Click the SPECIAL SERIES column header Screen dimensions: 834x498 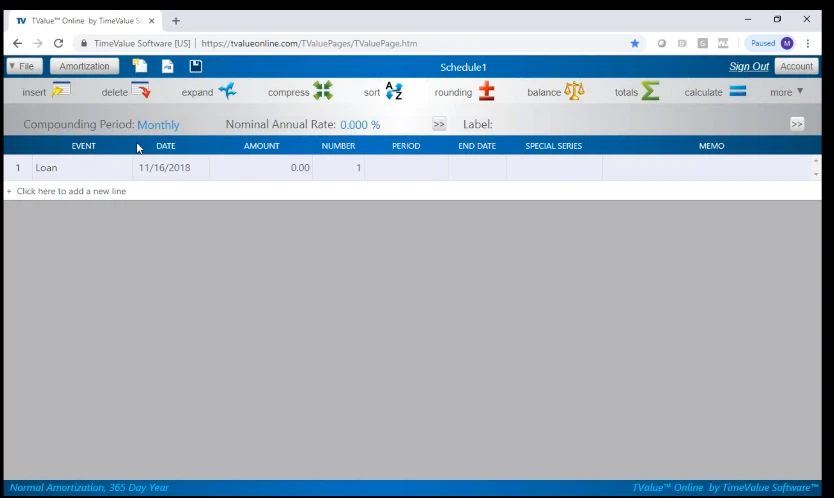click(554, 146)
